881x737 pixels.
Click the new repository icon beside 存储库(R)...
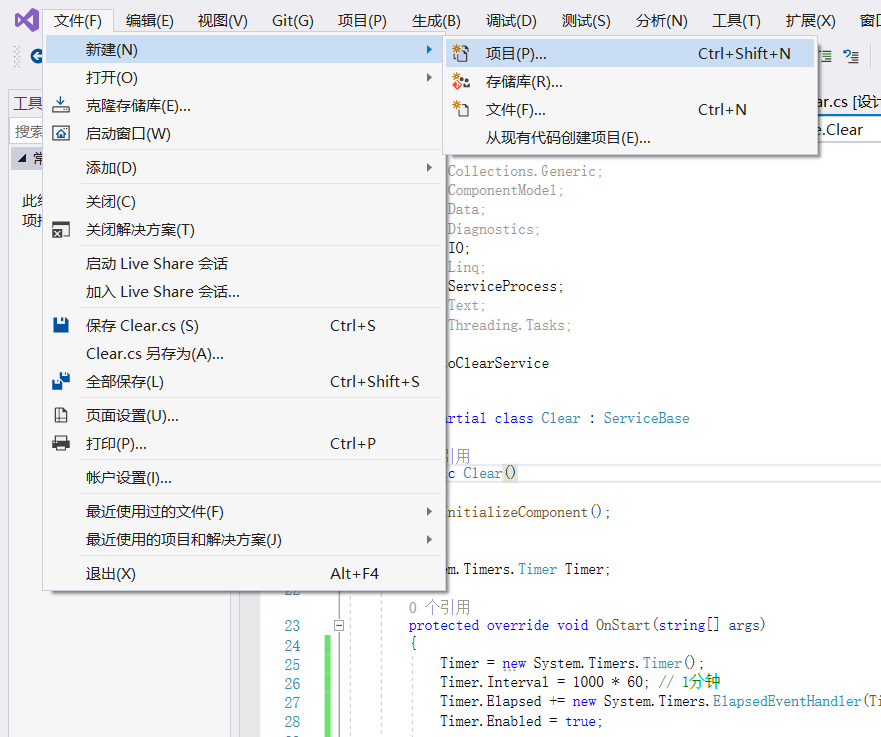[x=461, y=81]
